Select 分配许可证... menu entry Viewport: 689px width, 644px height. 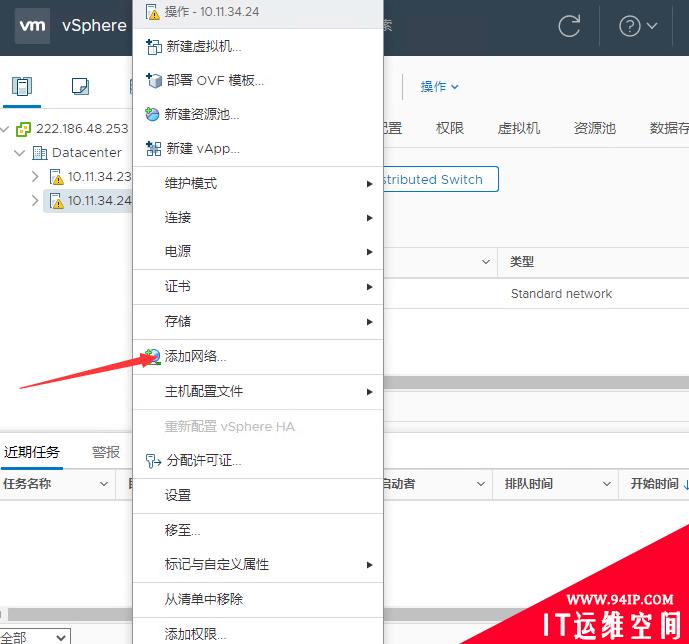pos(258,461)
